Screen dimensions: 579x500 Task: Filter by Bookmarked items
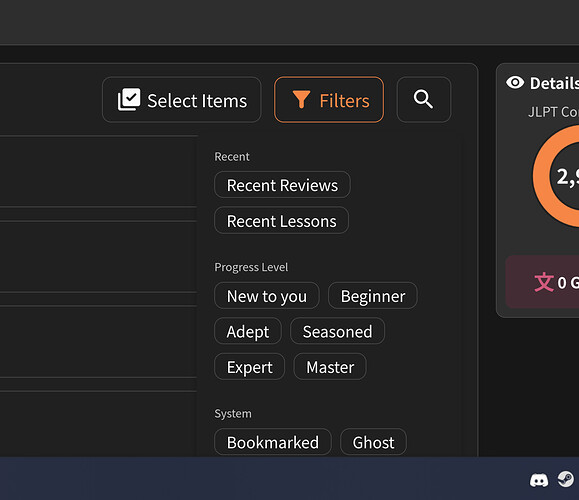tap(273, 442)
